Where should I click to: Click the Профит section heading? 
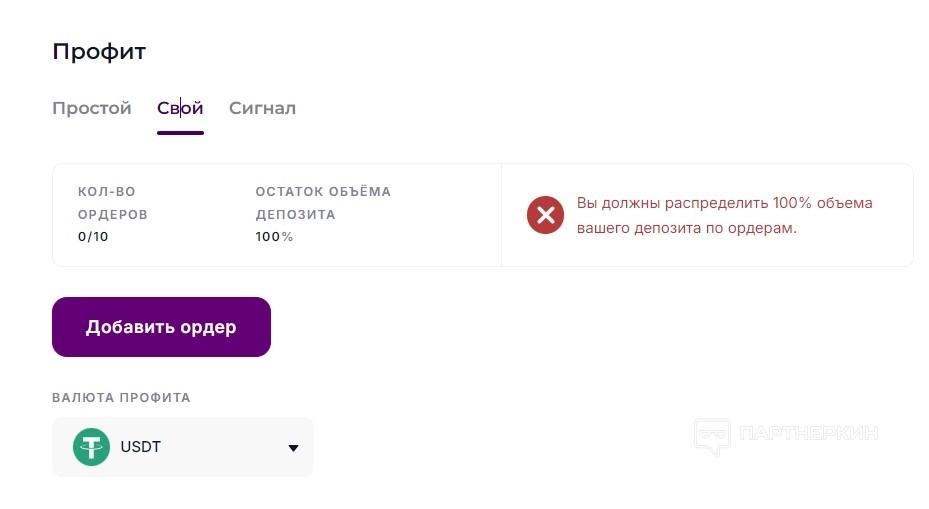click(99, 52)
